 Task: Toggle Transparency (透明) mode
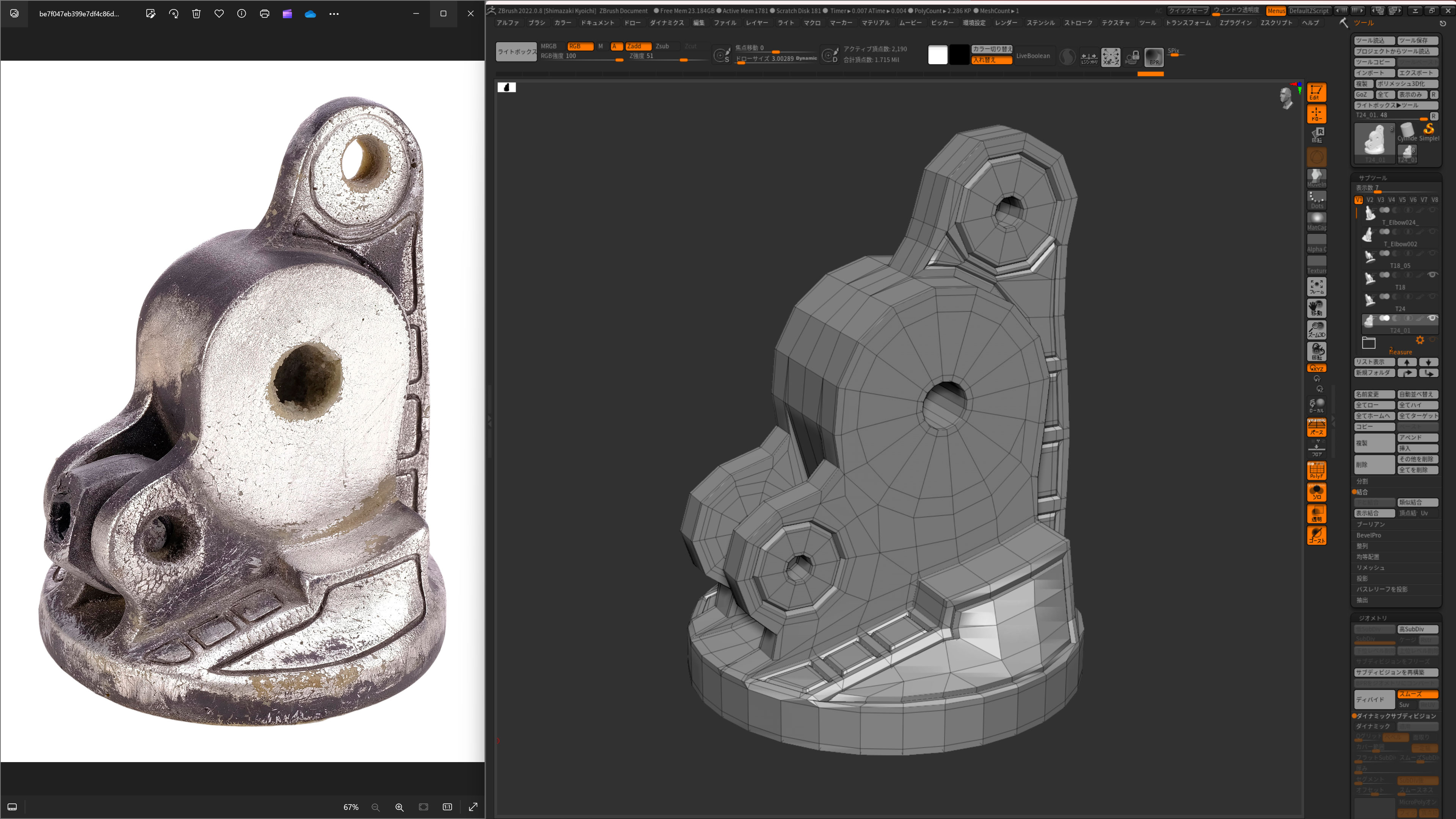click(1316, 513)
